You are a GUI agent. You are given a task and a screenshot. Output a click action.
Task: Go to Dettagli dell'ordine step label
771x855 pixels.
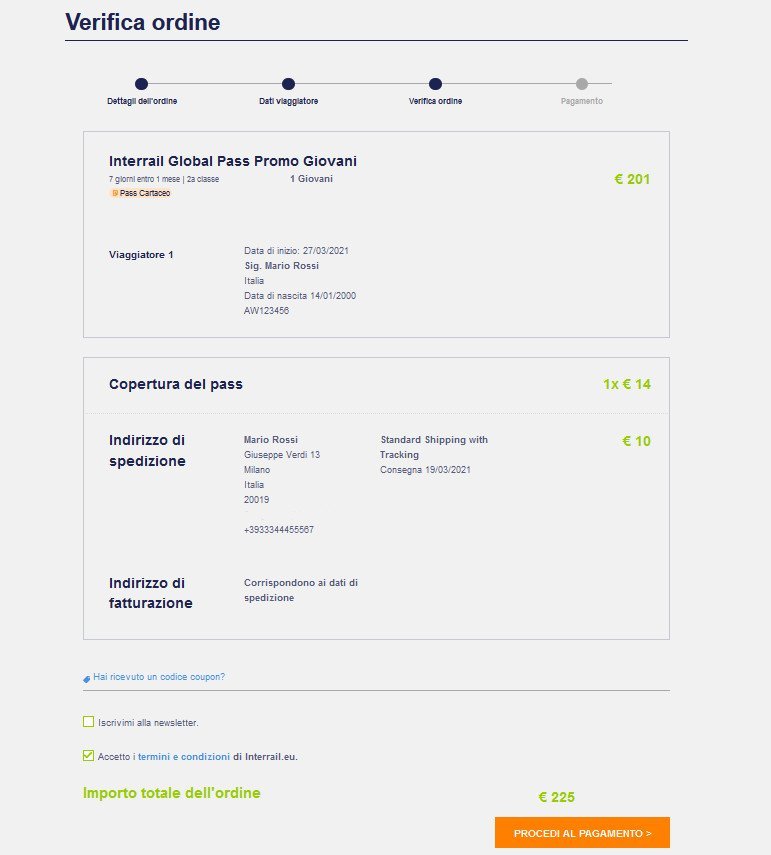coord(142,101)
